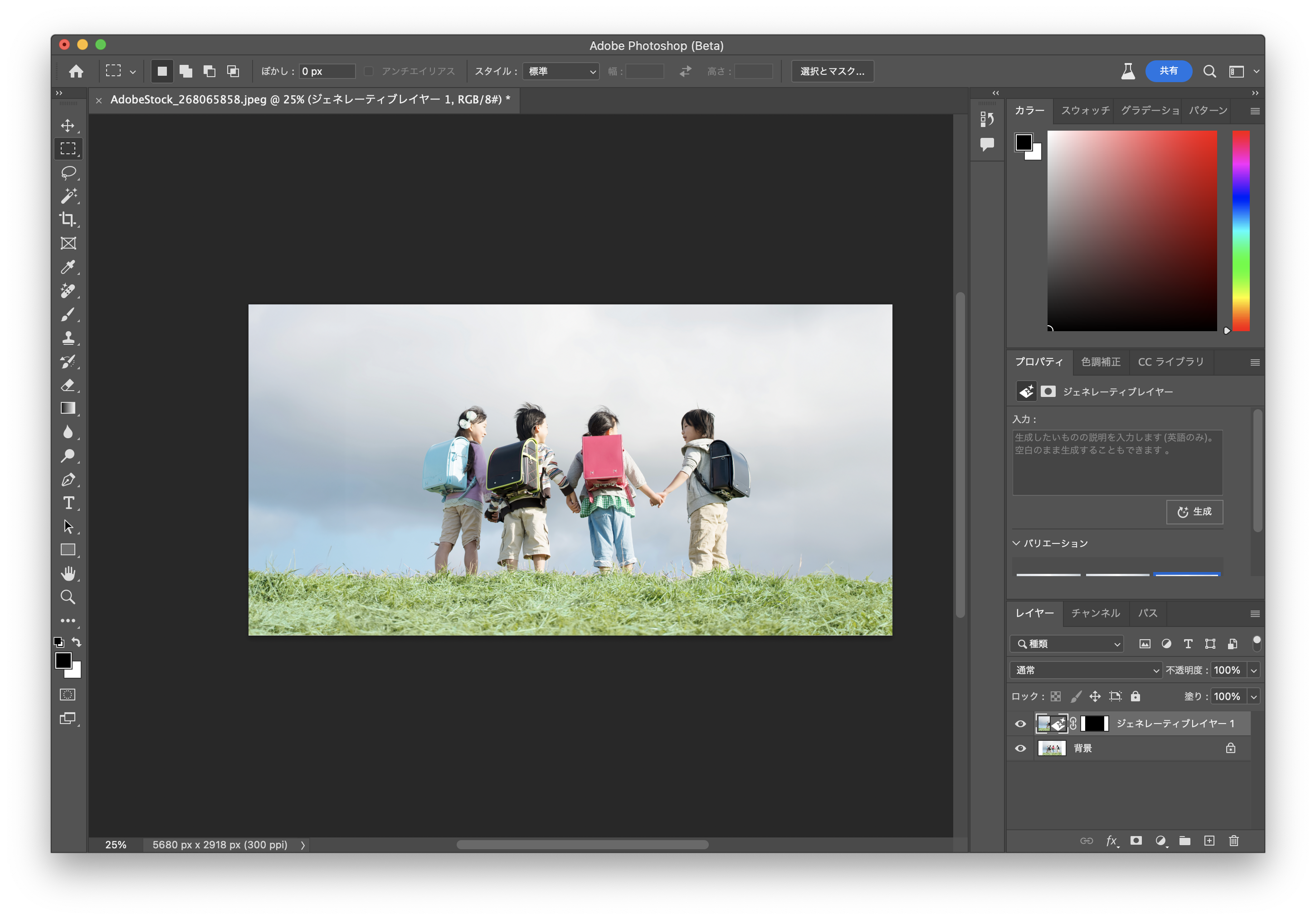Switch to the 色調補正 tab
The height and width of the screenshot is (920, 1316).
pos(1101,362)
